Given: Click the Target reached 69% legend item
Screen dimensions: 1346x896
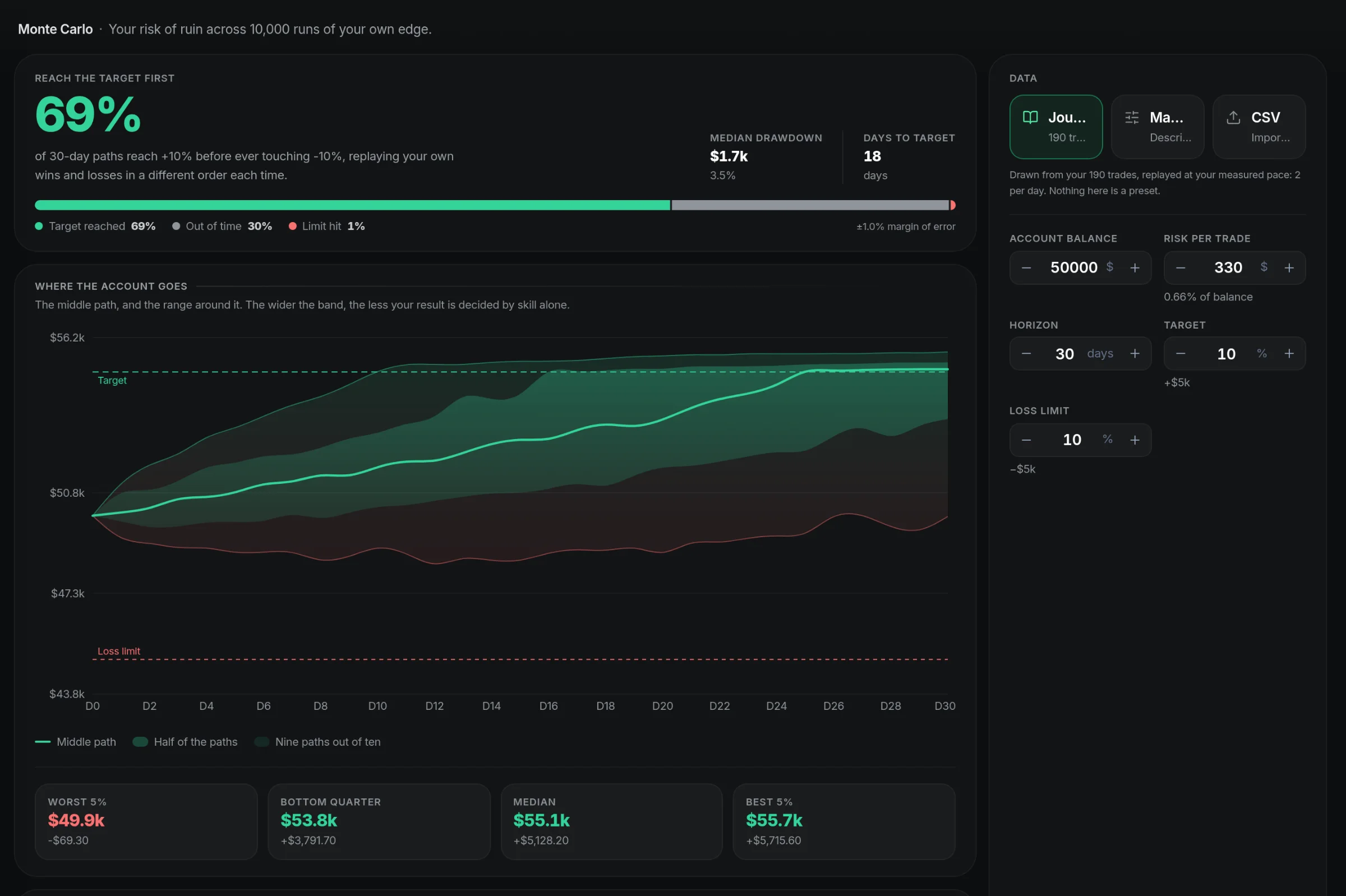Looking at the screenshot, I should tap(95, 227).
